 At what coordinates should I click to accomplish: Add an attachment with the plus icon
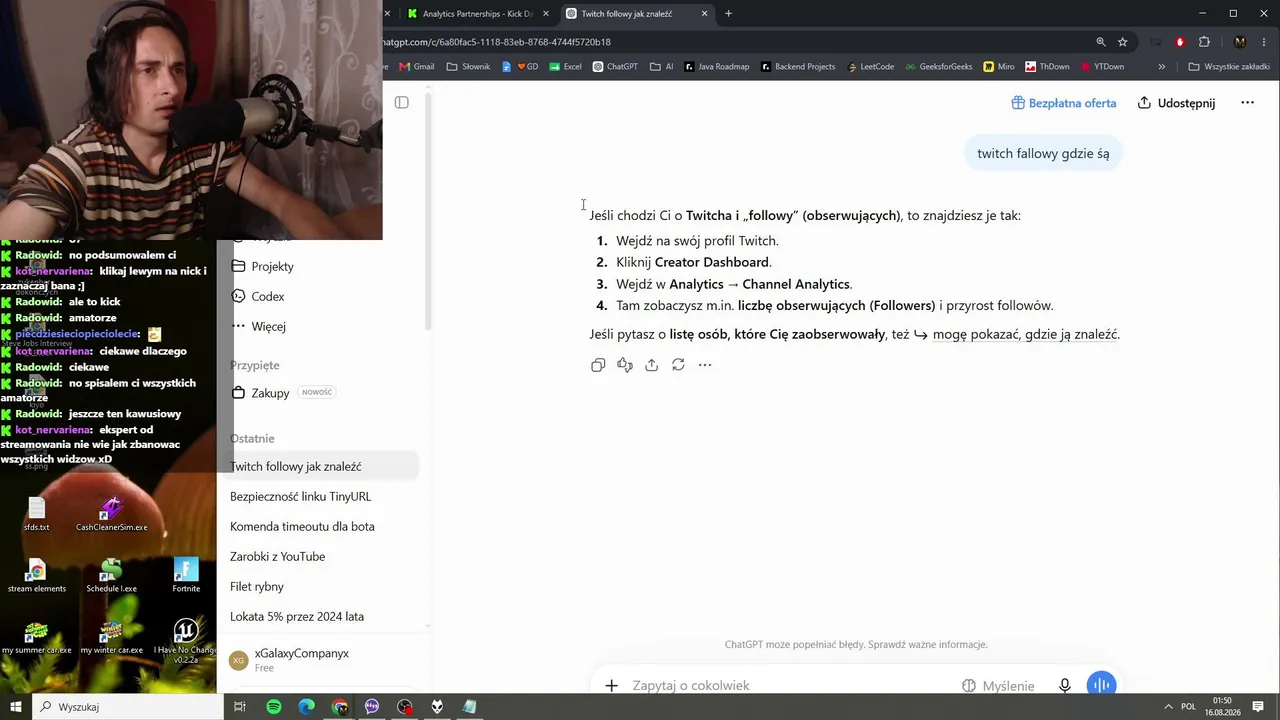coord(611,686)
